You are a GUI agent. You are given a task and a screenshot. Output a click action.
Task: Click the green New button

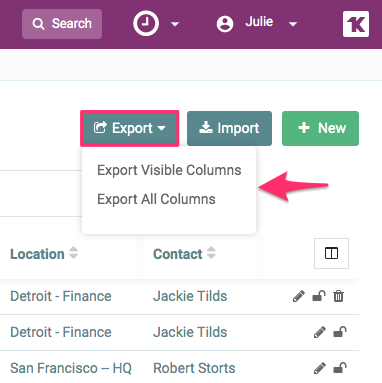pos(320,128)
